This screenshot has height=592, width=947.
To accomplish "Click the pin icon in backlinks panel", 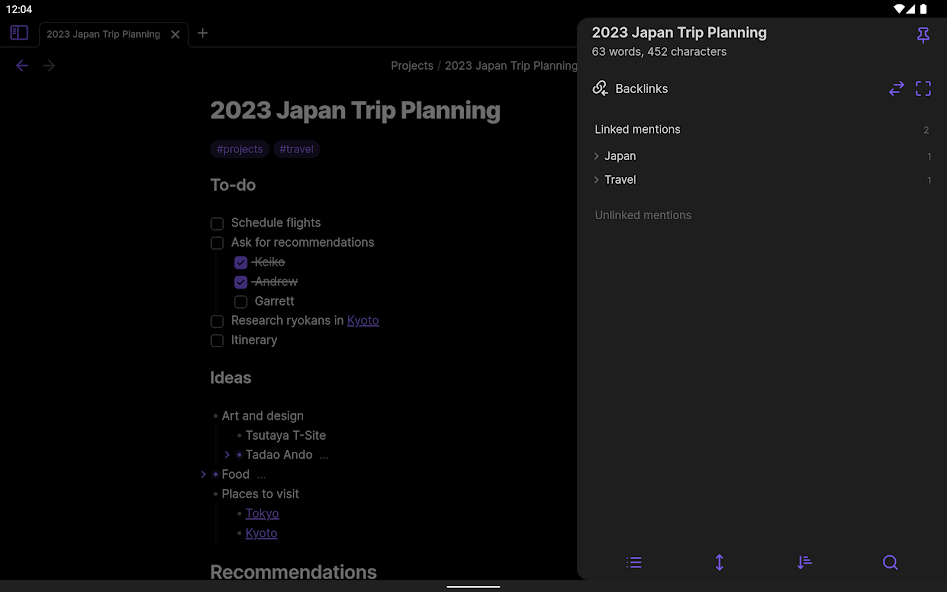I will coord(923,36).
